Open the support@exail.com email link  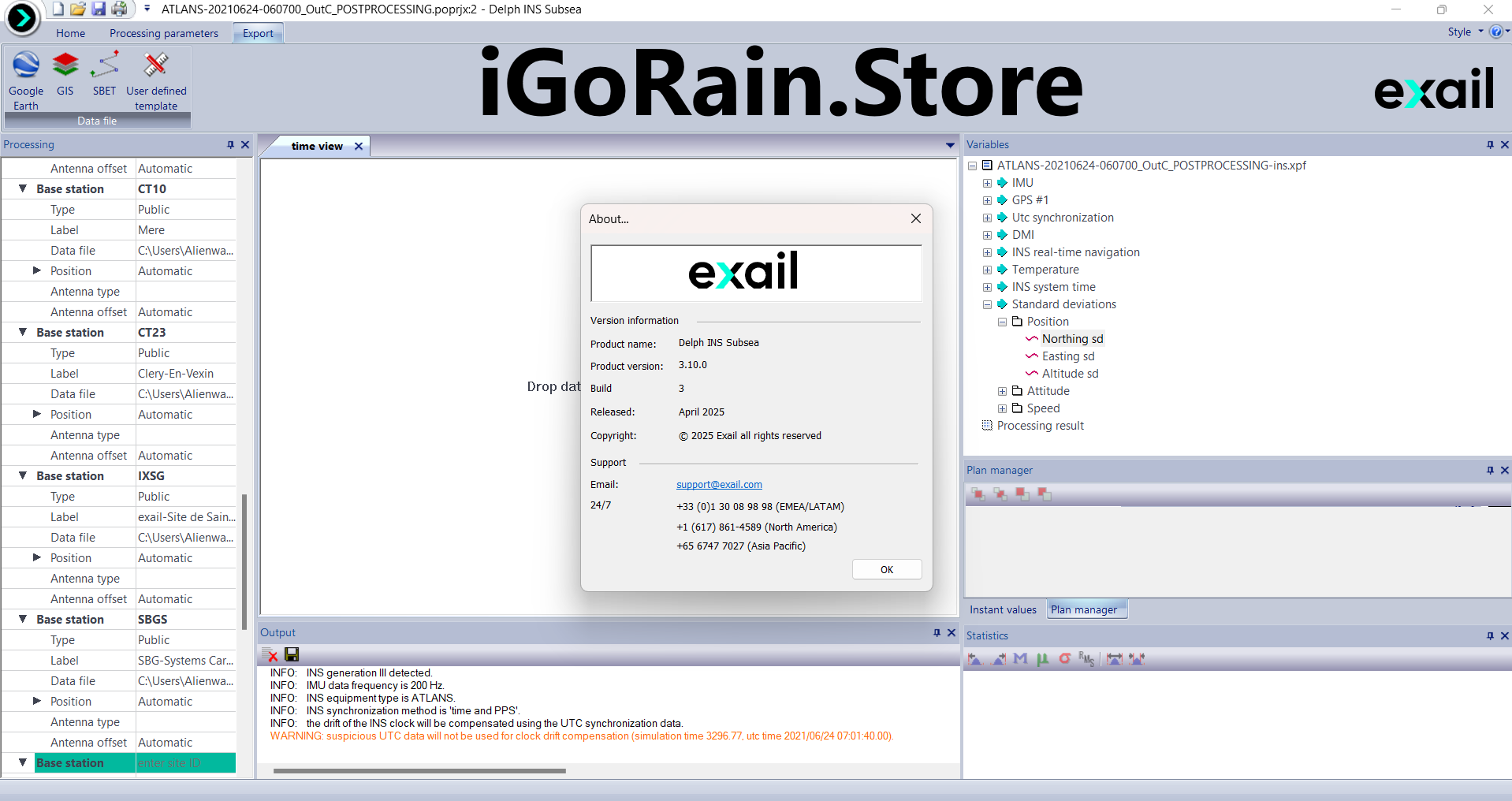[x=719, y=485]
